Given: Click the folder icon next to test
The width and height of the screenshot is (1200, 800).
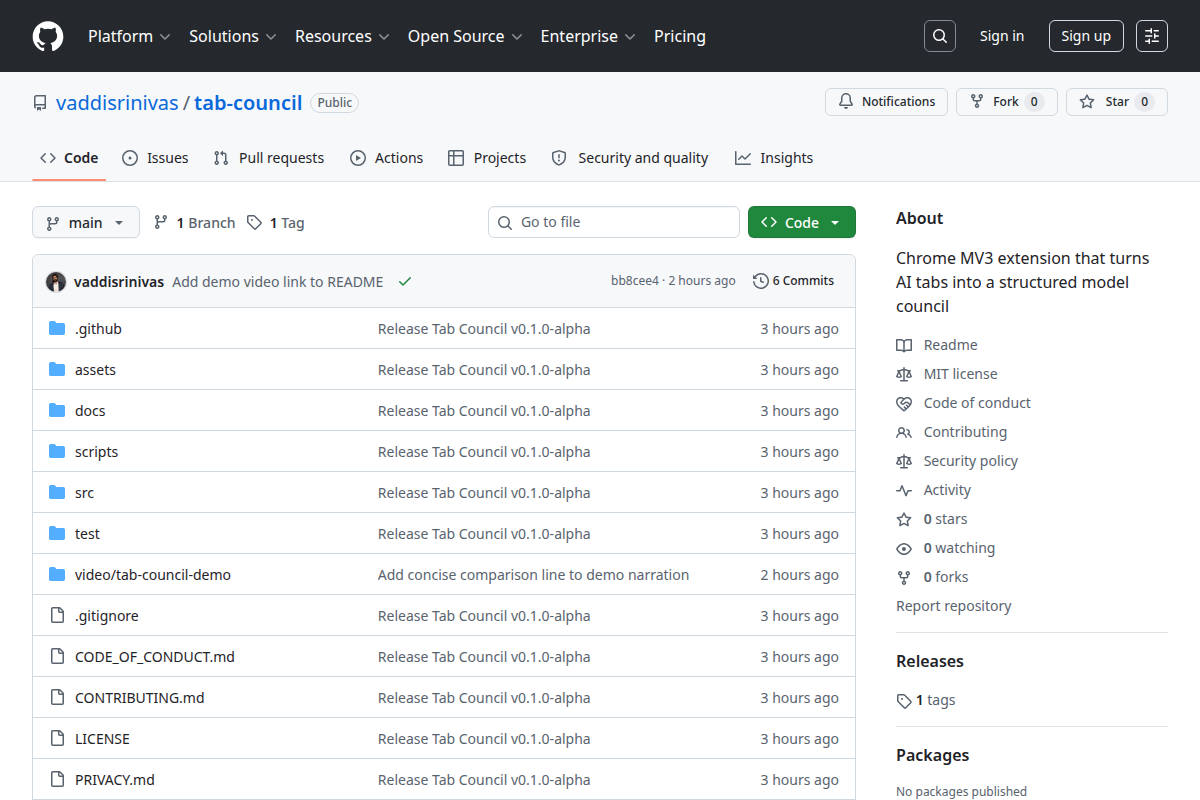Looking at the screenshot, I should tap(57, 534).
